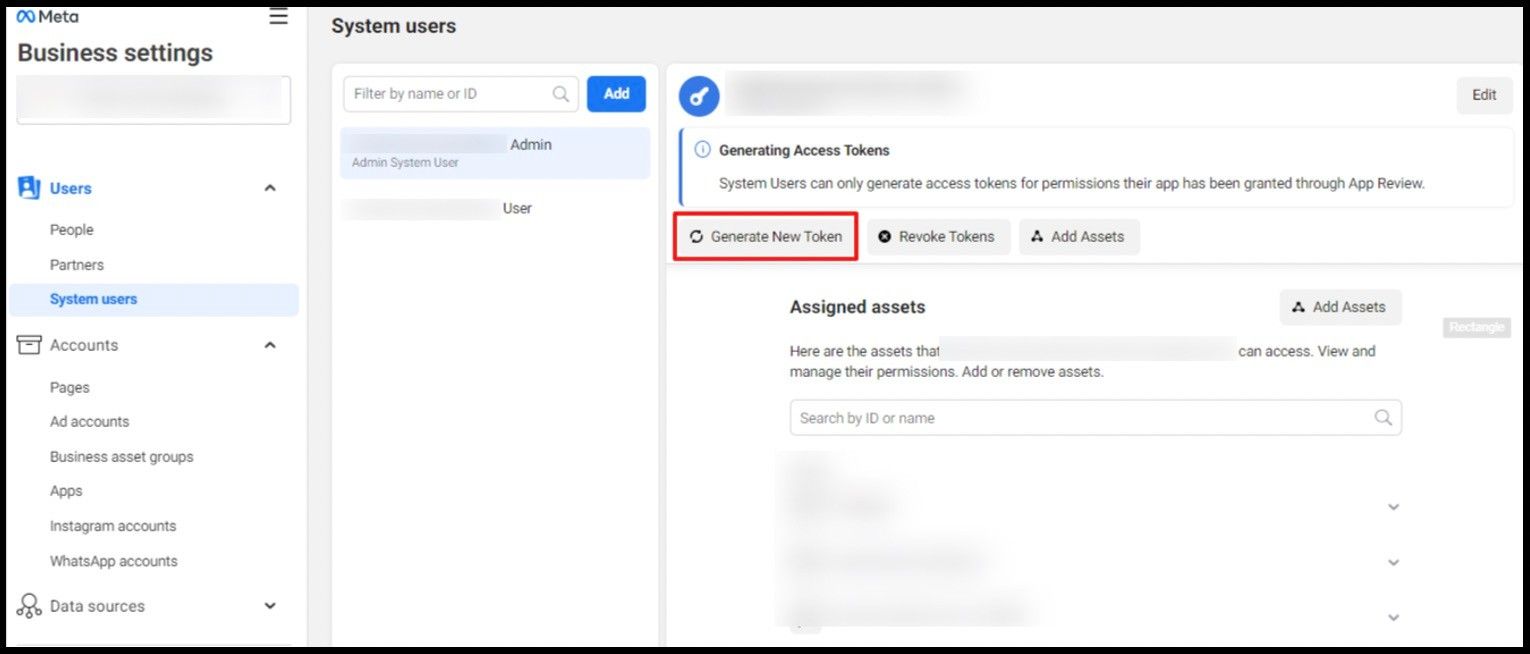
Task: Collapse the Users section chevron
Action: coord(270,188)
